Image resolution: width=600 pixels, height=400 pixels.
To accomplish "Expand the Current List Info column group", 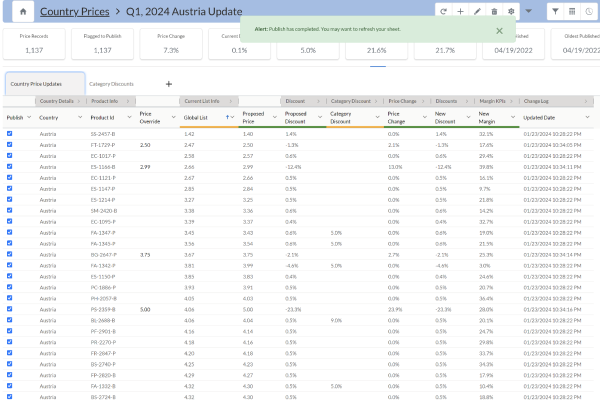I will point(231,101).
